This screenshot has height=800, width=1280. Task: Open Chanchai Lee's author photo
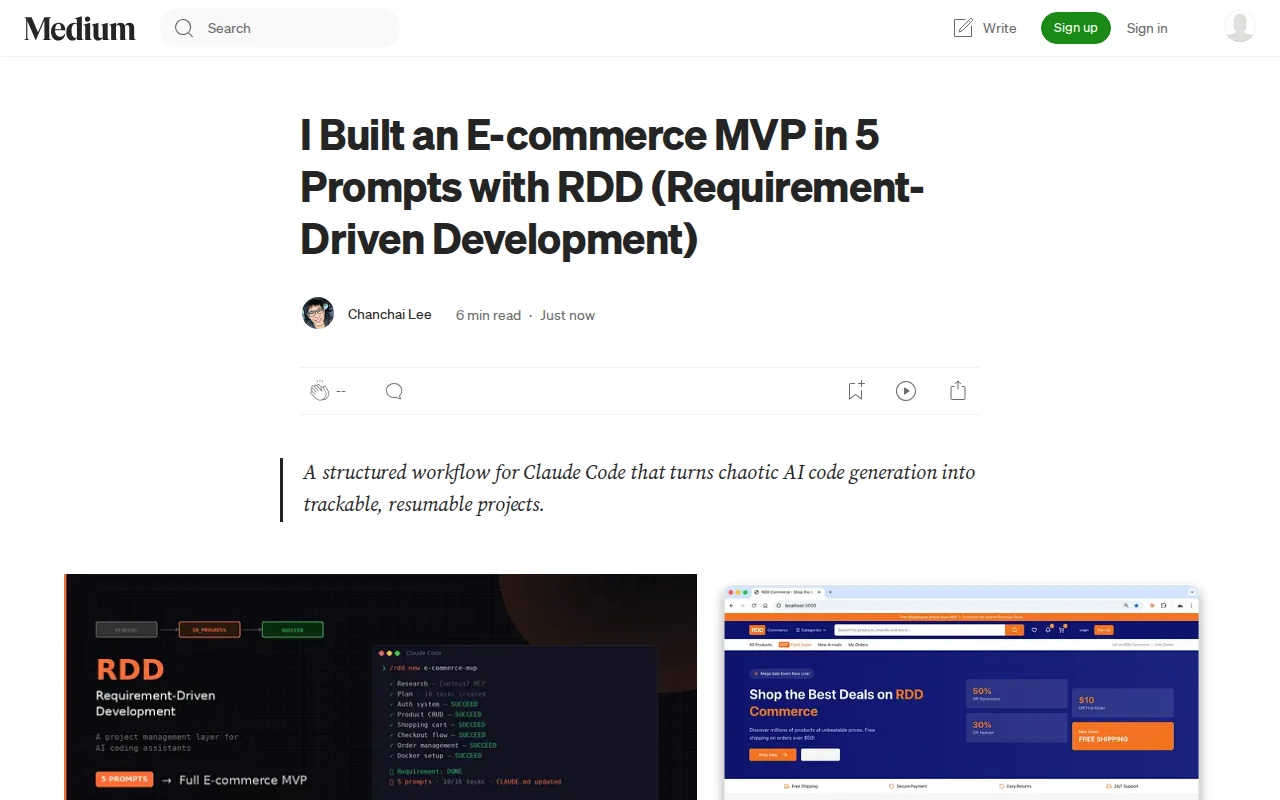[x=318, y=313]
